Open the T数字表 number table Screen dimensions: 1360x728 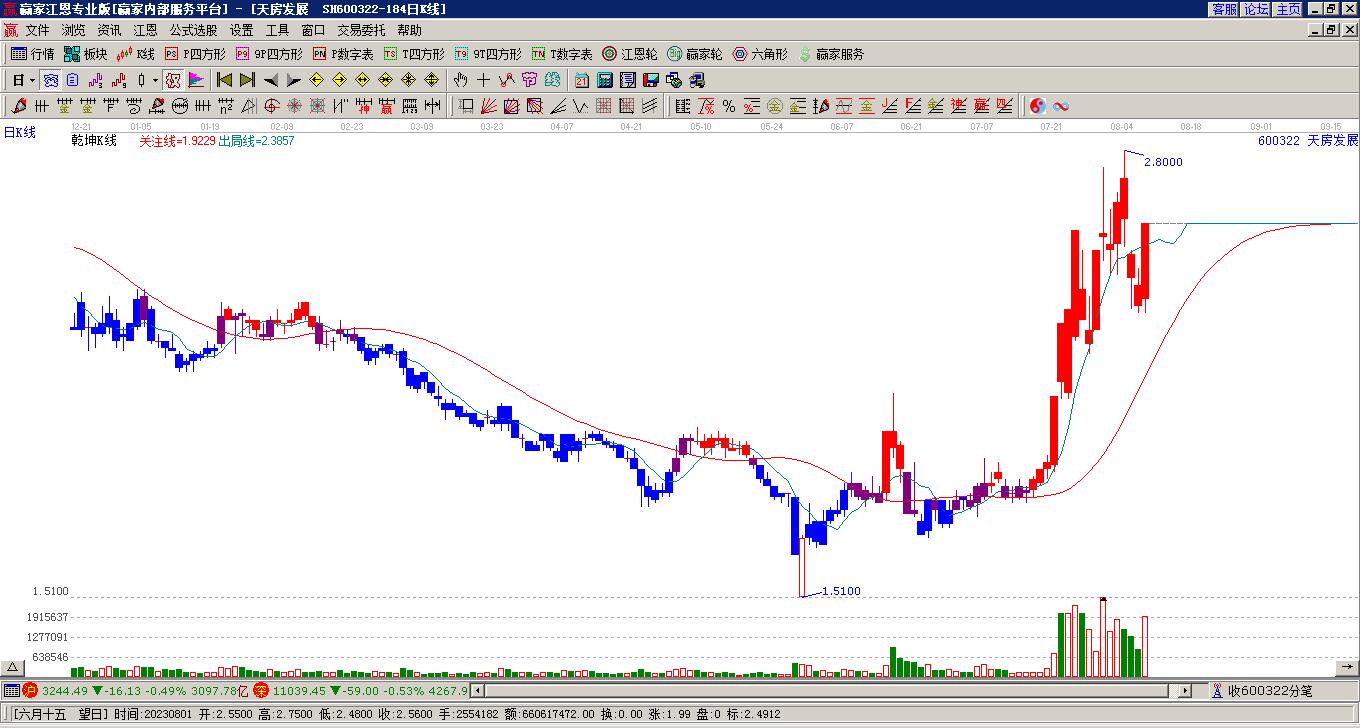point(562,54)
